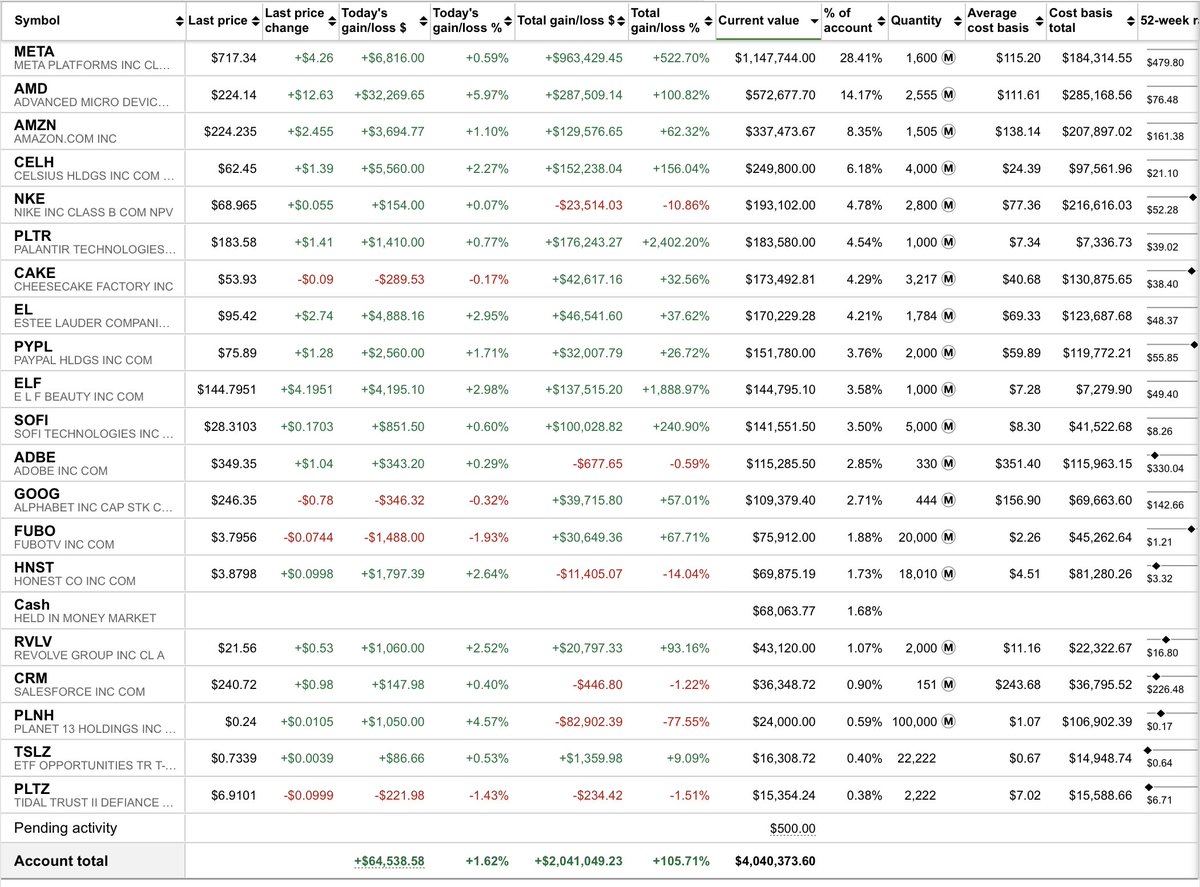
Task: Click ELF total gain percent +1,888.97%
Action: pos(676,390)
